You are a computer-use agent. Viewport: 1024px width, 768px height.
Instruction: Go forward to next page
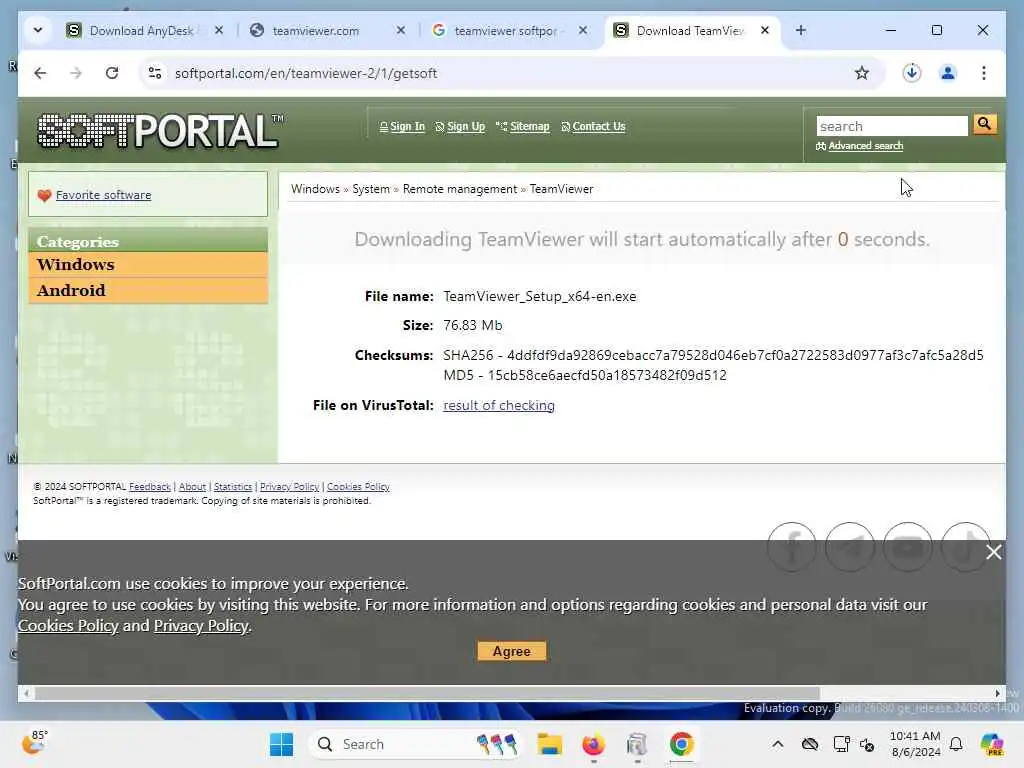click(76, 73)
